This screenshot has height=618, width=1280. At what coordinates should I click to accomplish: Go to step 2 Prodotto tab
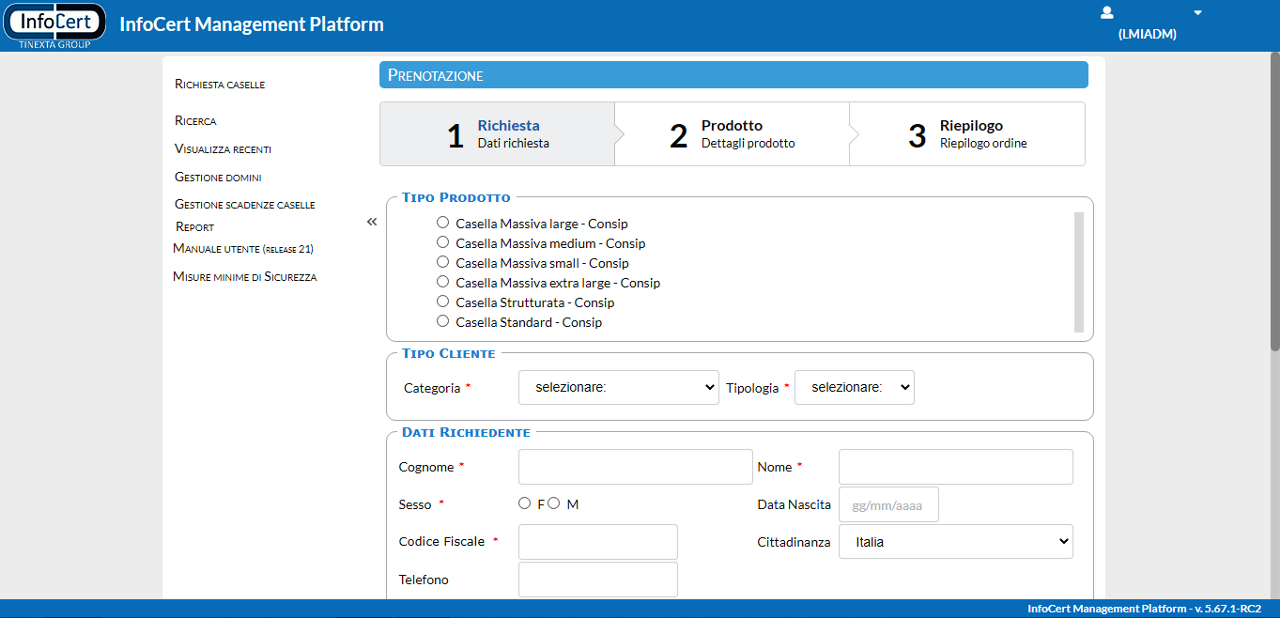[x=731, y=134]
